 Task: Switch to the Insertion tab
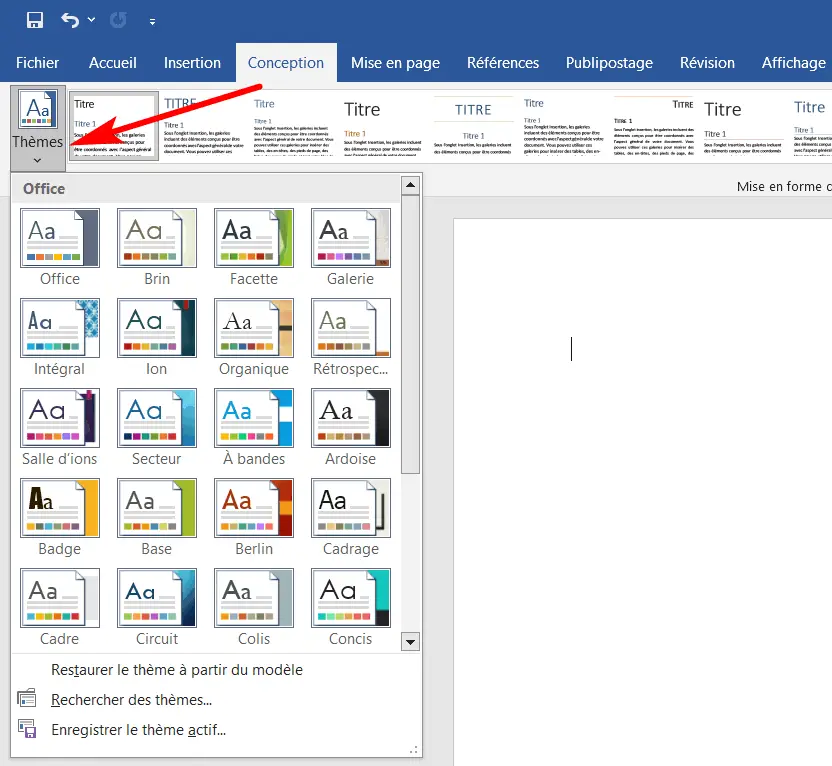click(192, 63)
